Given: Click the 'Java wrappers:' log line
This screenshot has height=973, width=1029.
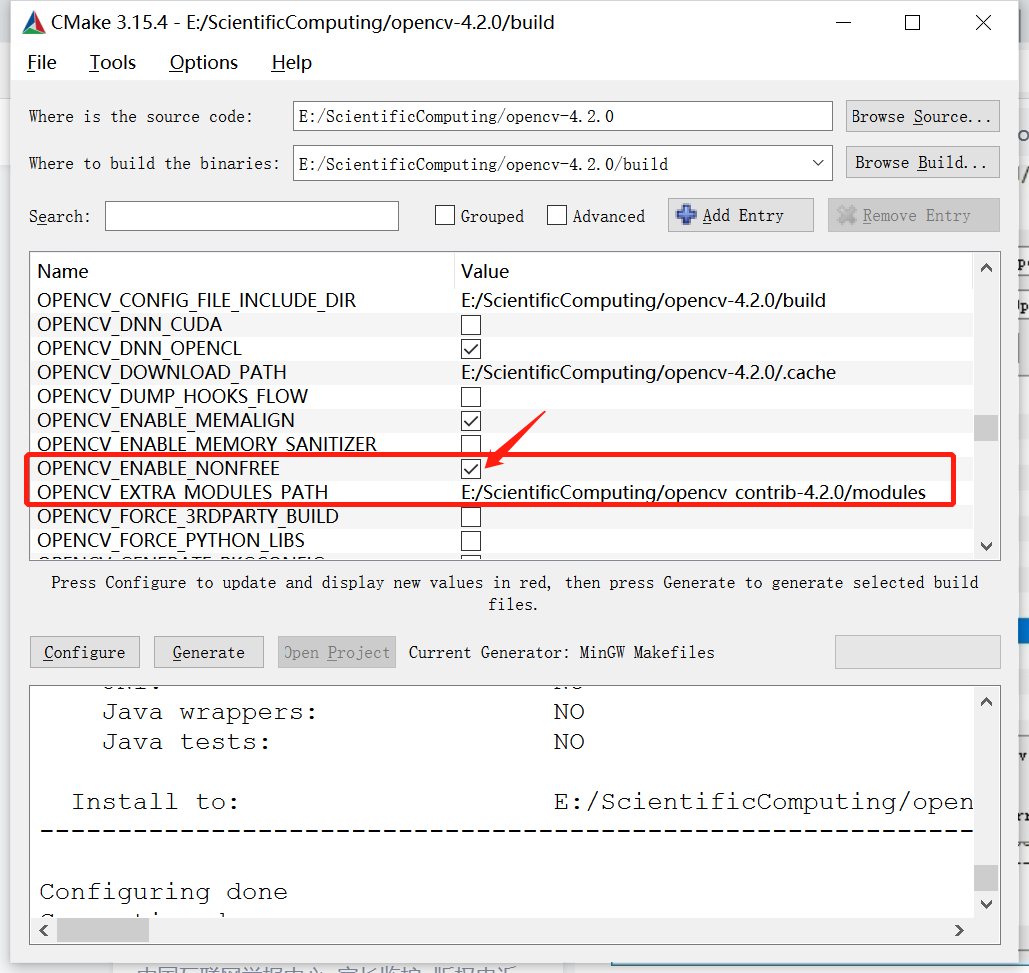Looking at the screenshot, I should (x=210, y=712).
